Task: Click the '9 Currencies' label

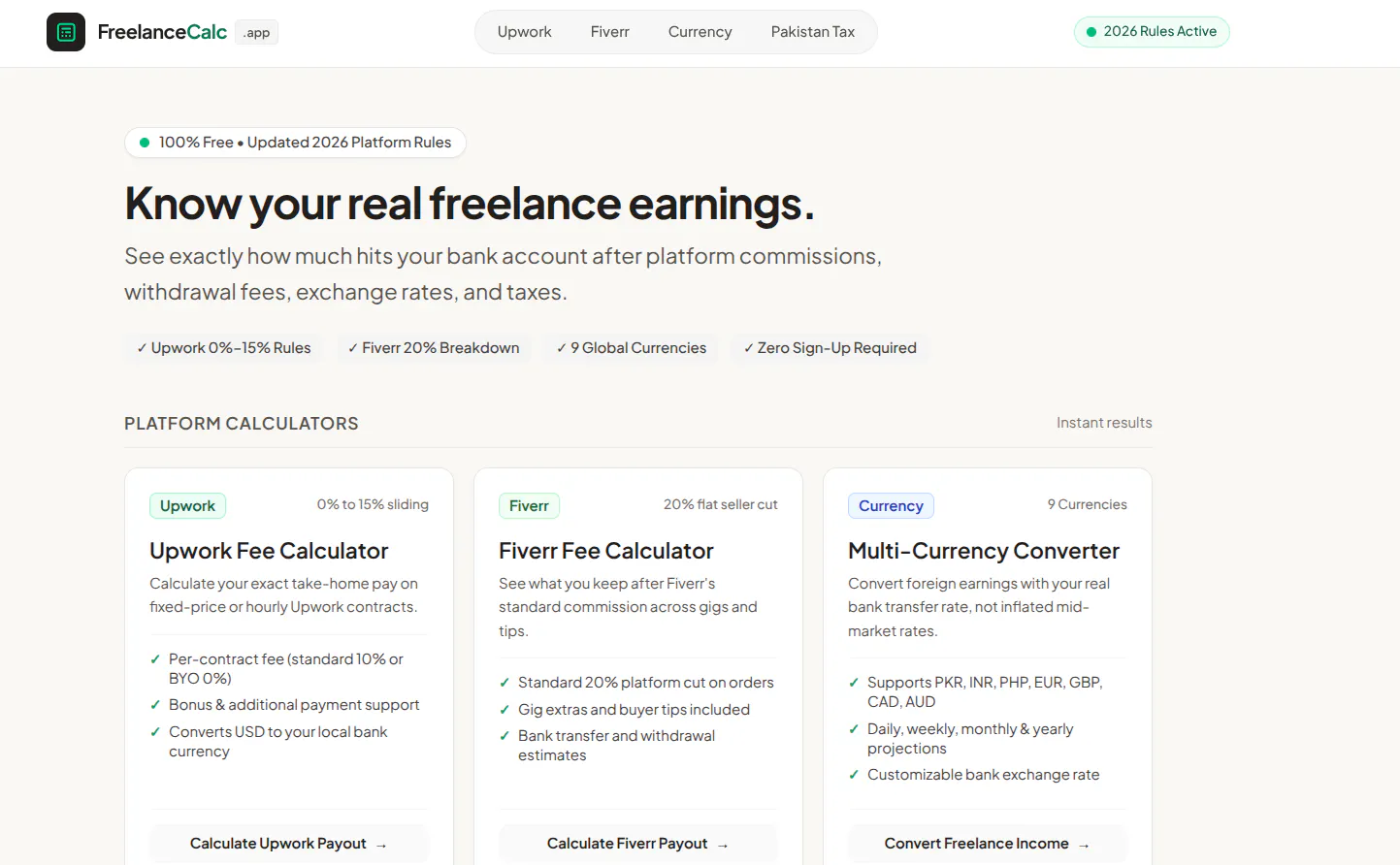Action: tap(1087, 504)
